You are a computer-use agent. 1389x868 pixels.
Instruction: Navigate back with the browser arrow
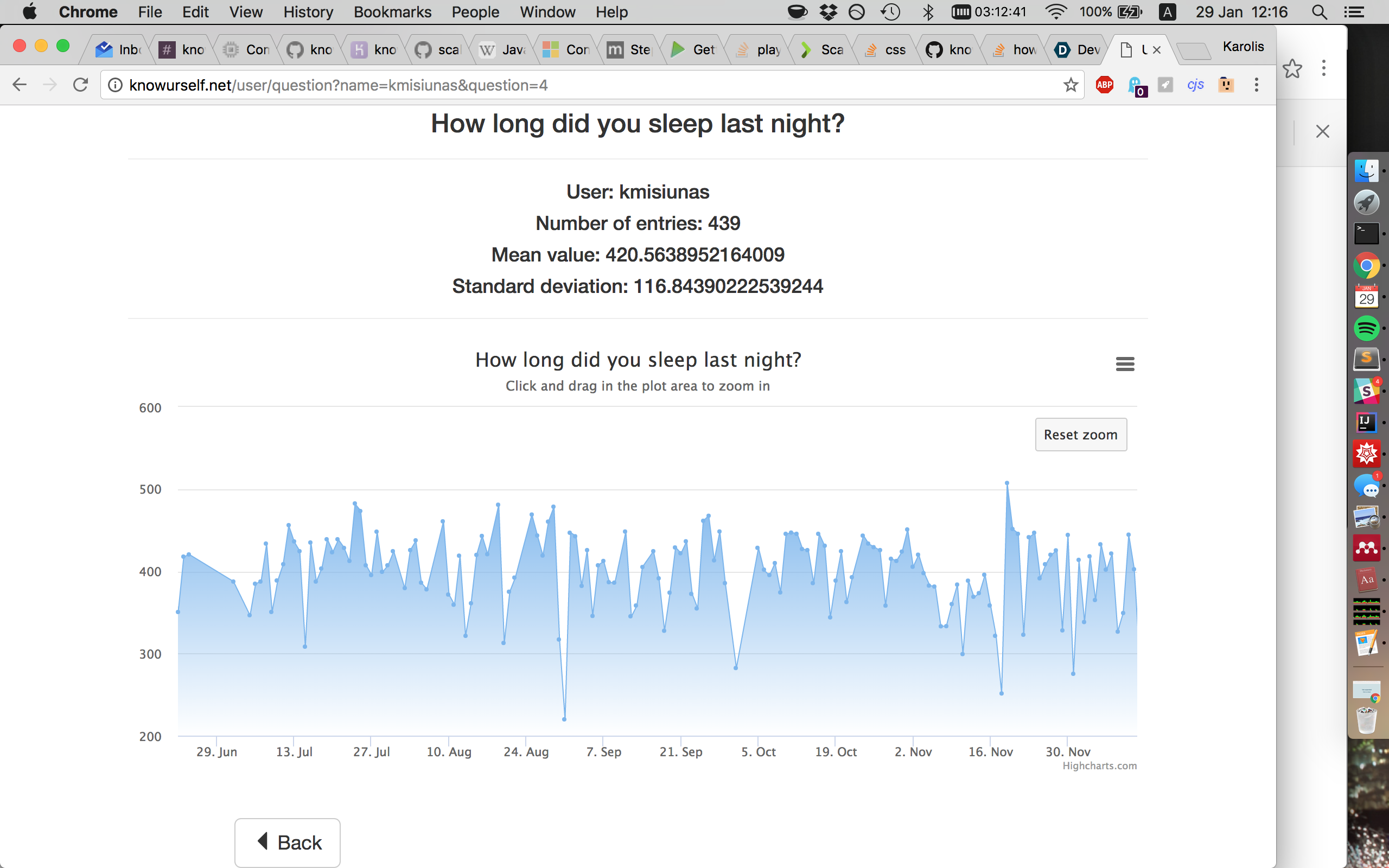pyautogui.click(x=20, y=85)
